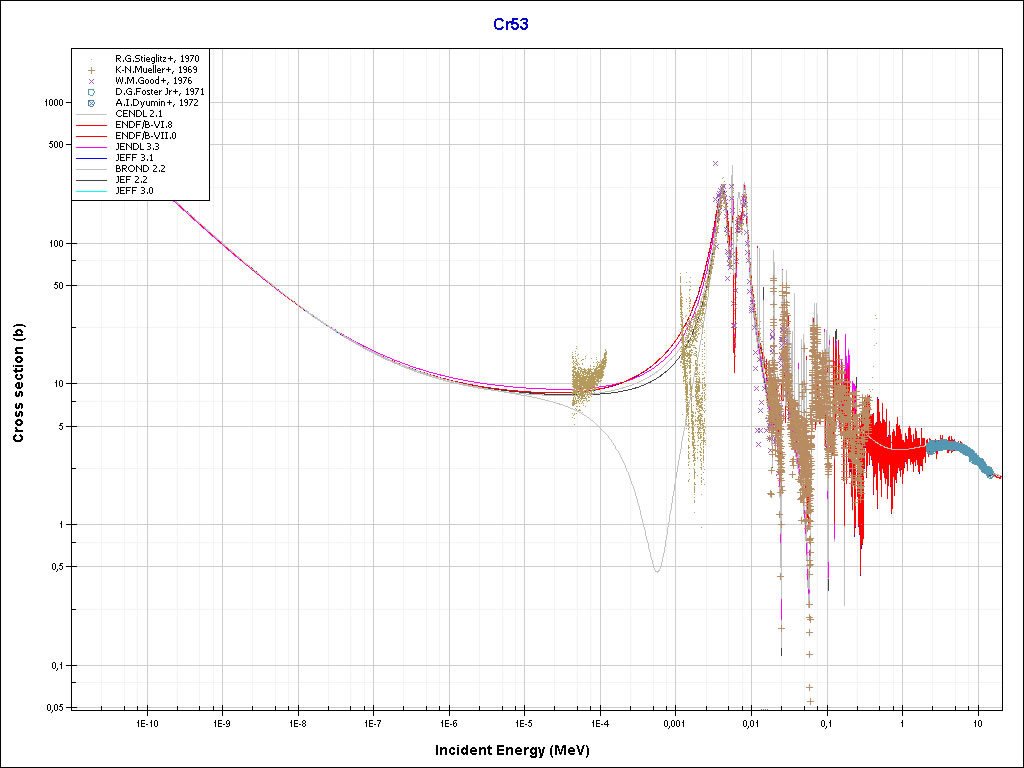Select the JENDL 3.3 magenta line sample
Image resolution: width=1024 pixels, height=768 pixels.
click(91, 147)
